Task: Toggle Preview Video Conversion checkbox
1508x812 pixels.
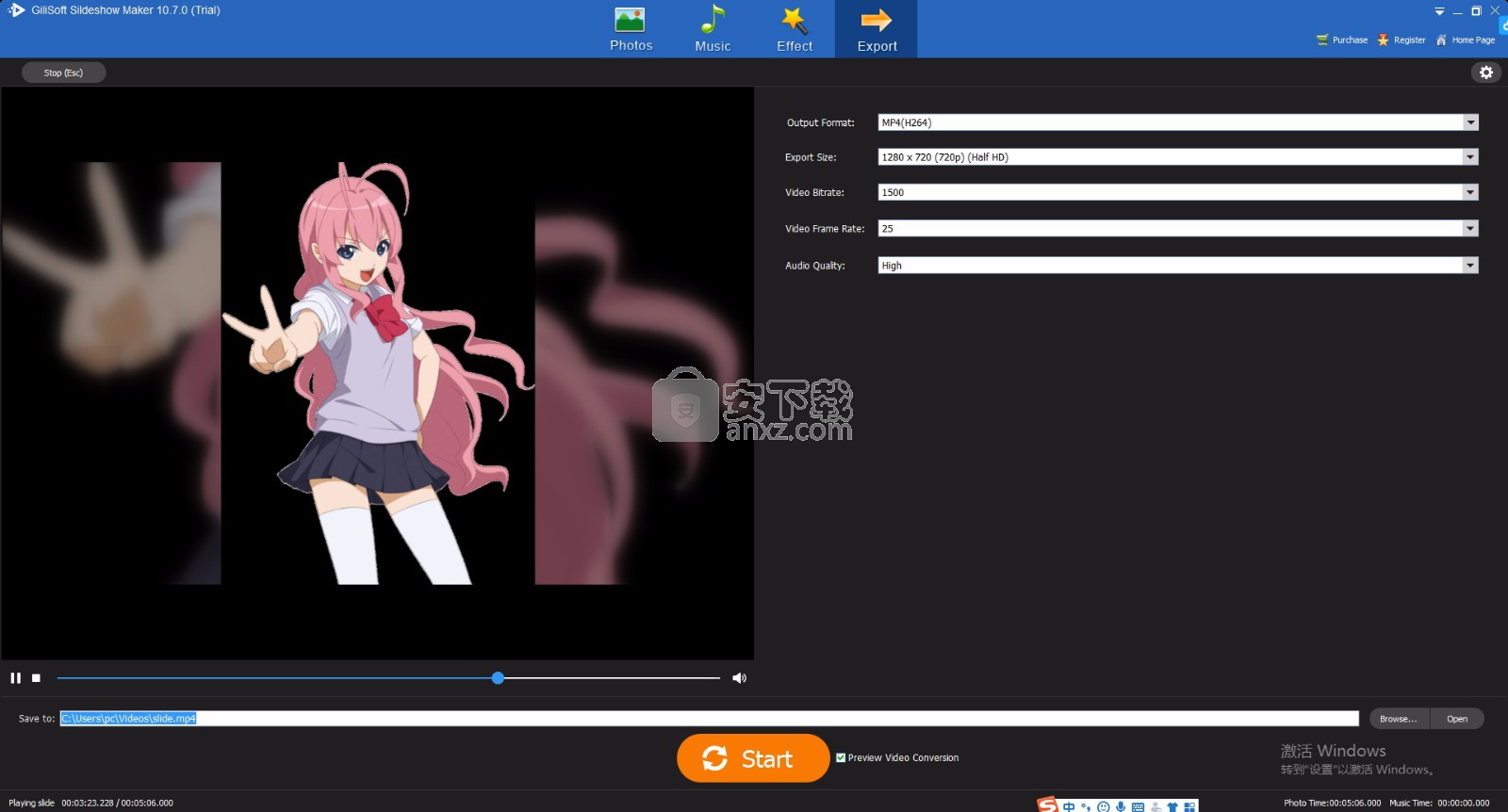Action: pyautogui.click(x=841, y=757)
